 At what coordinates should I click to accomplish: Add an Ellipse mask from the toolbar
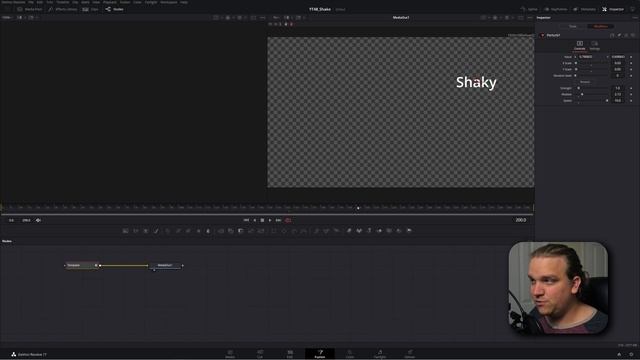coord(284,231)
